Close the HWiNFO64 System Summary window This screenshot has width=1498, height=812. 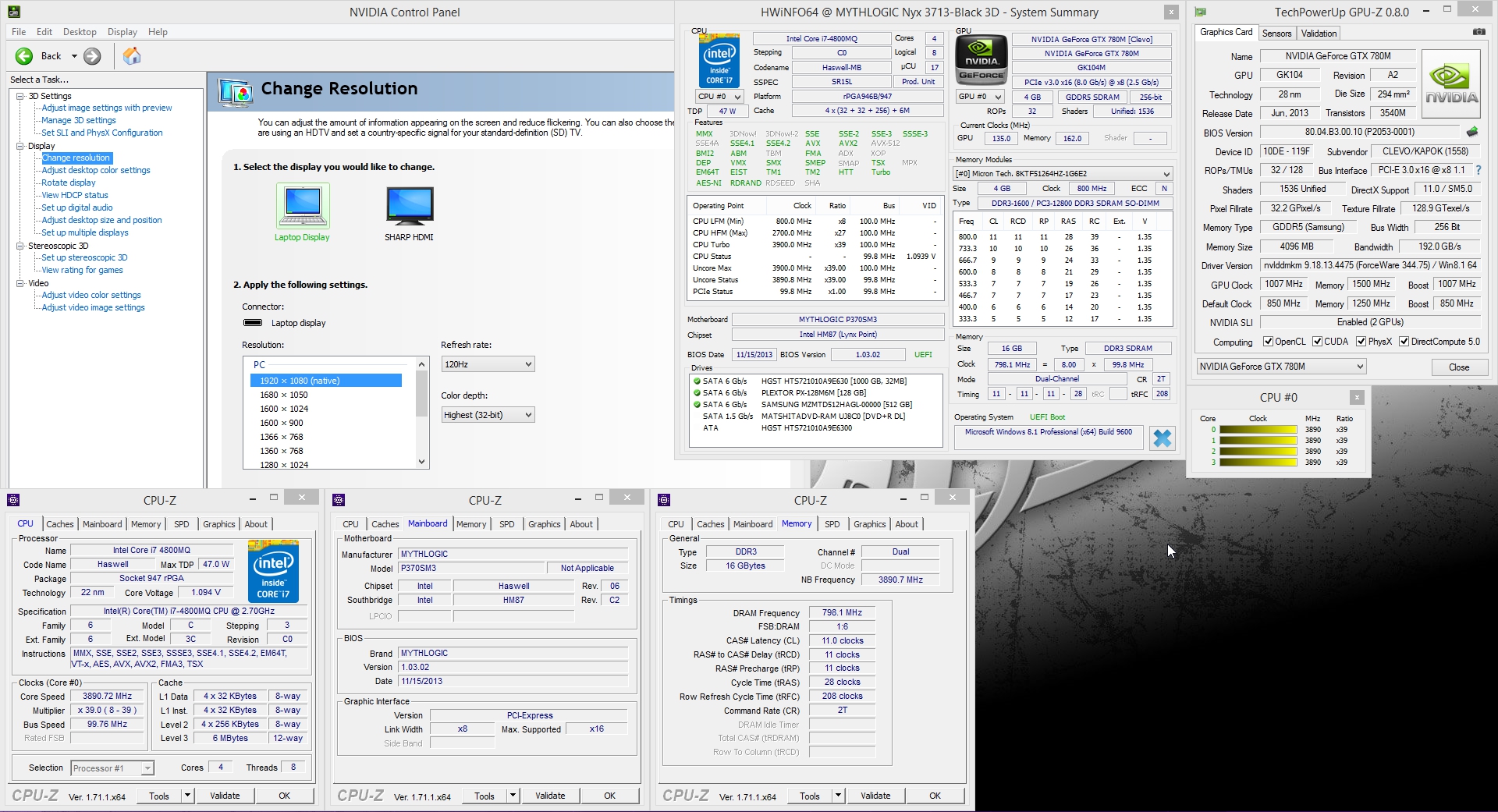click(x=1171, y=12)
